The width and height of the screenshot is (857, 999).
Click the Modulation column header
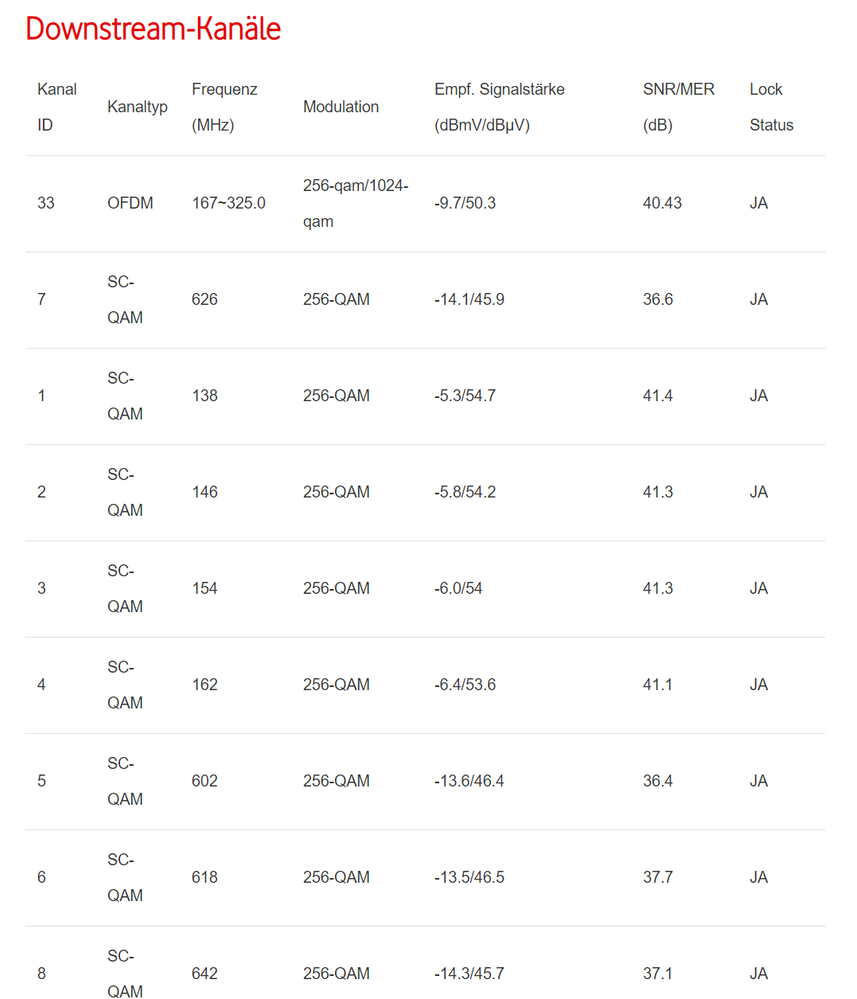[341, 106]
